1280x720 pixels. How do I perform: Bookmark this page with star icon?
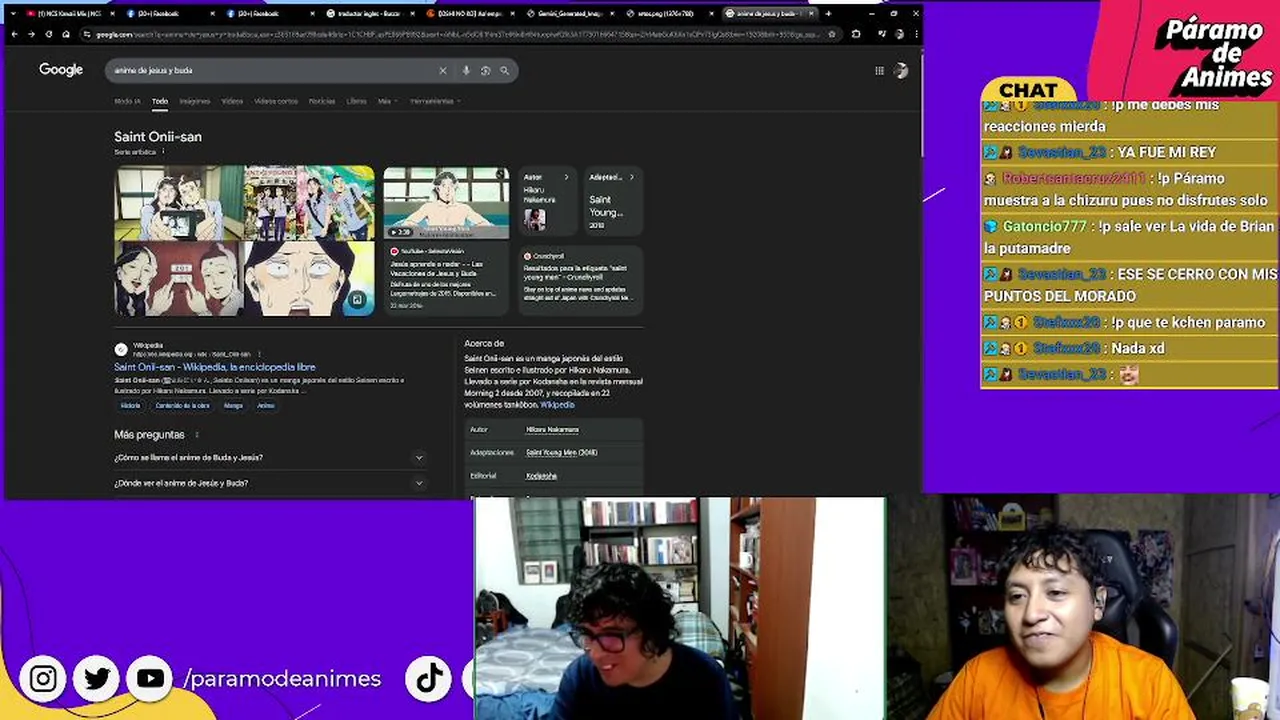(x=832, y=34)
